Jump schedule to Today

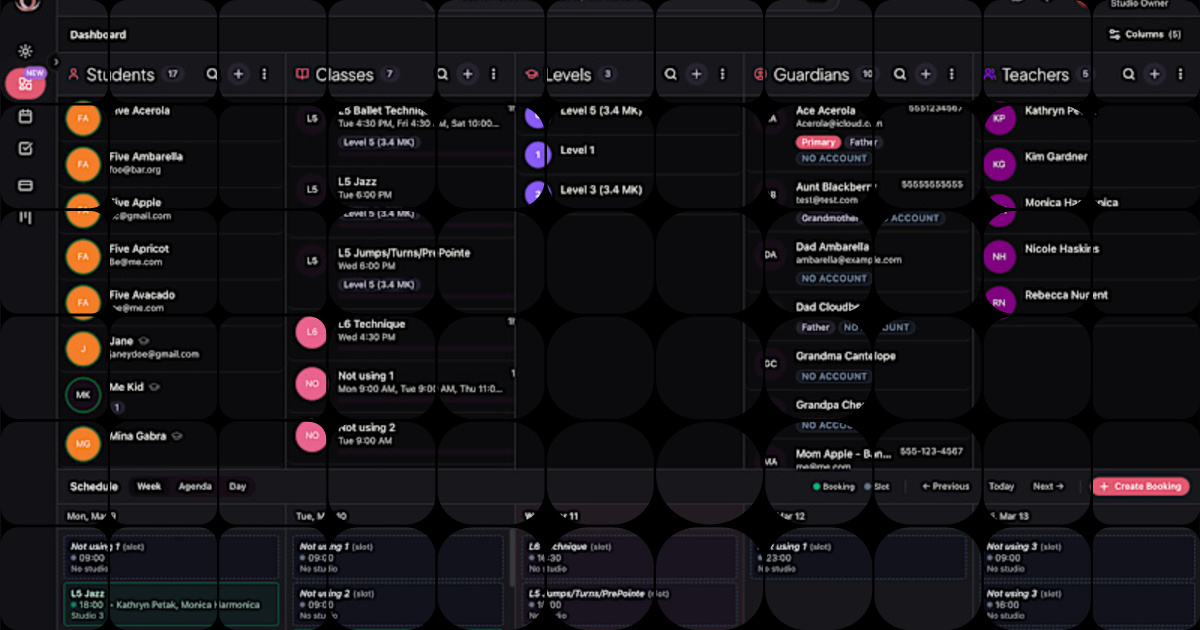[x=1001, y=486]
